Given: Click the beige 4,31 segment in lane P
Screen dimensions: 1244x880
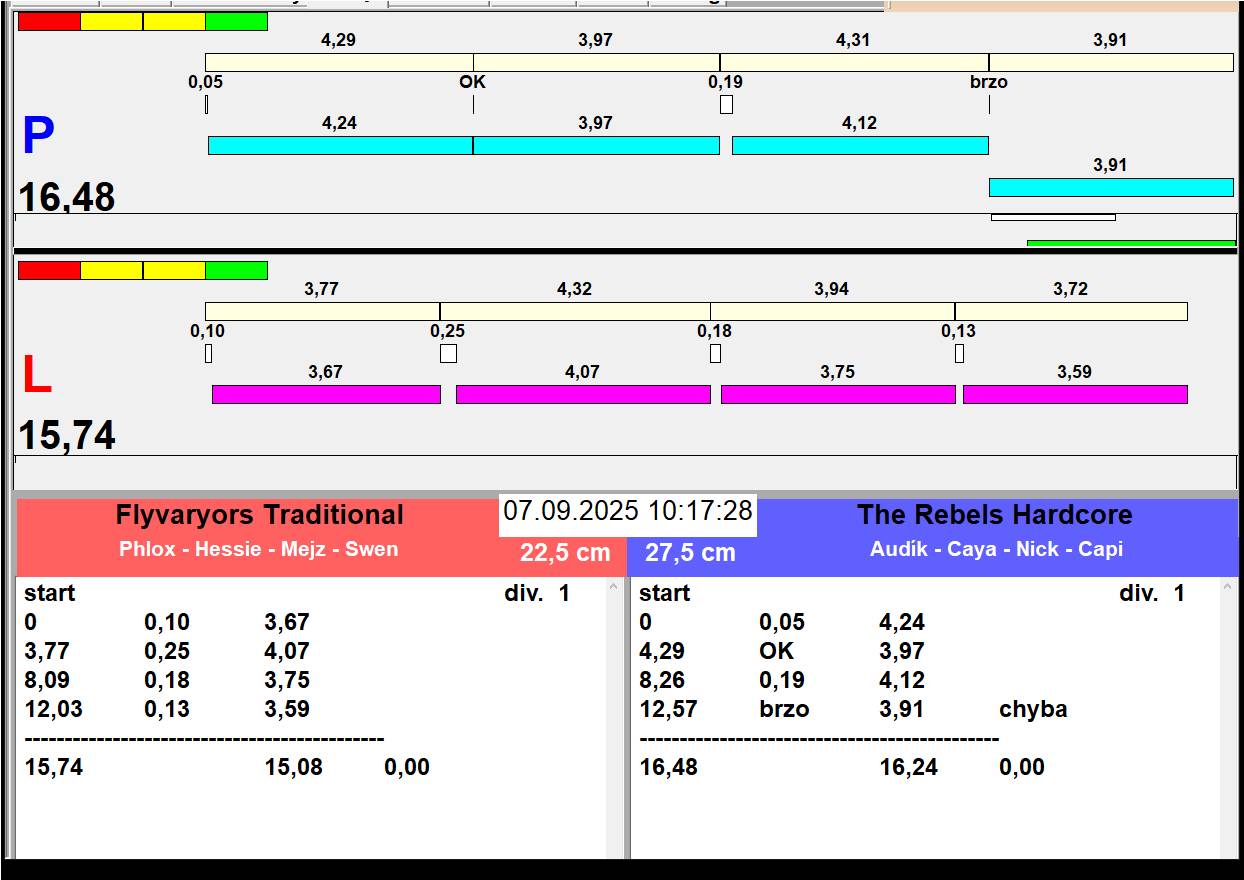Looking at the screenshot, I should 854,63.
